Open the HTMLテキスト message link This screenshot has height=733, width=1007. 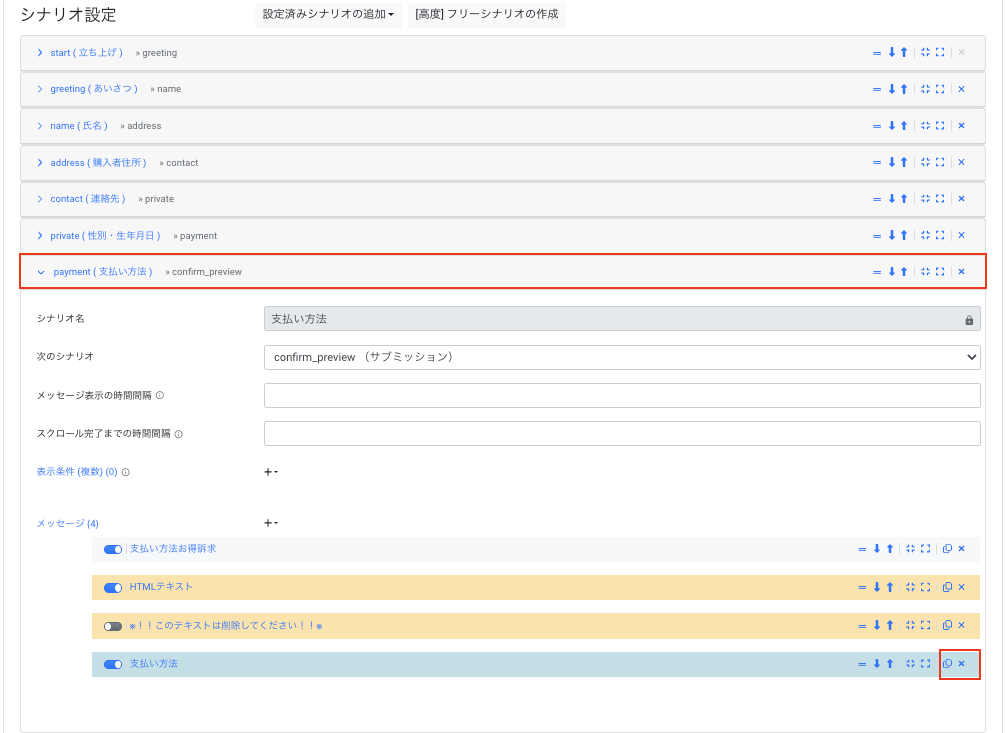click(161, 587)
